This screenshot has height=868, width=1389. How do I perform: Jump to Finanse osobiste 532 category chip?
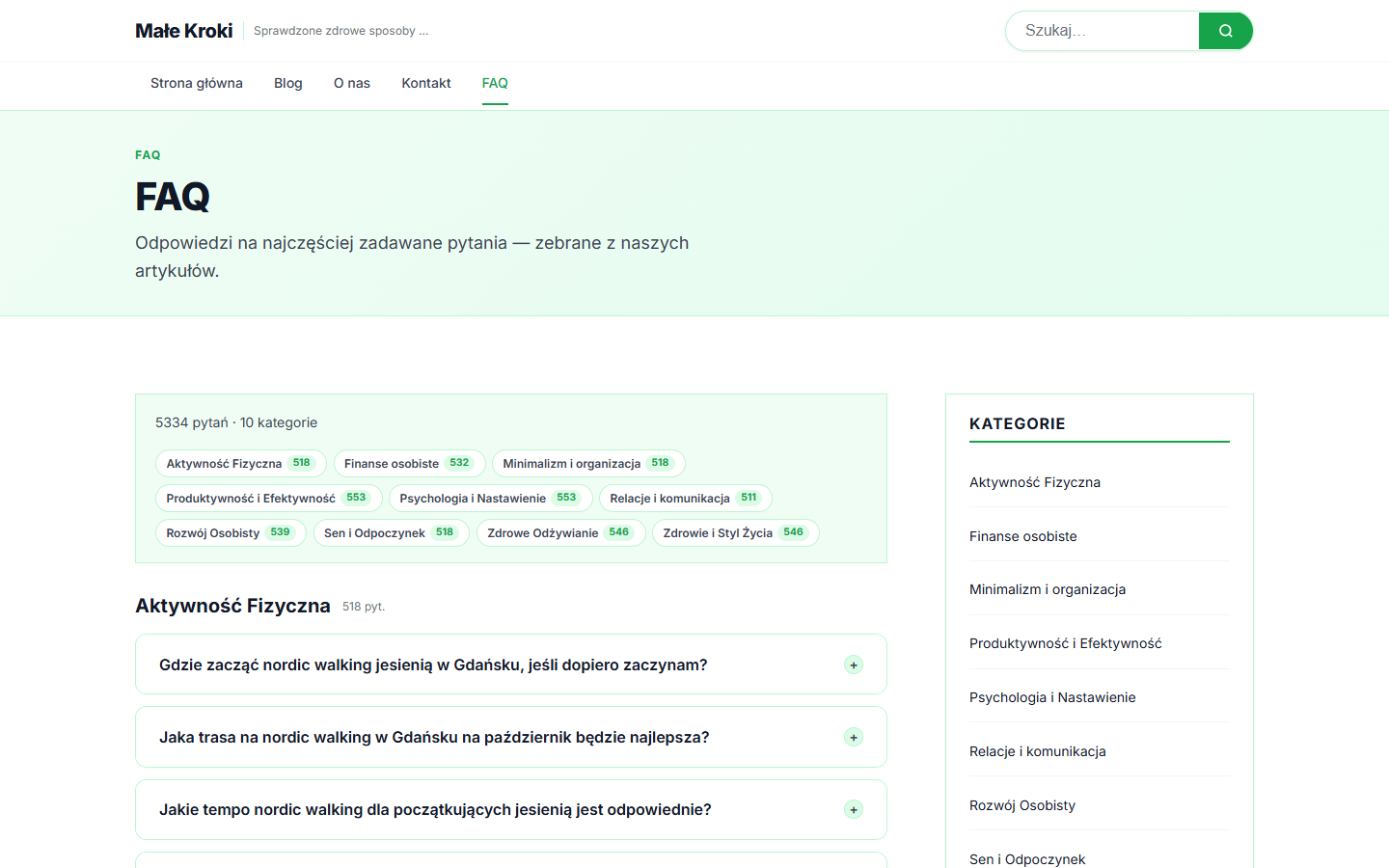pyautogui.click(x=409, y=464)
